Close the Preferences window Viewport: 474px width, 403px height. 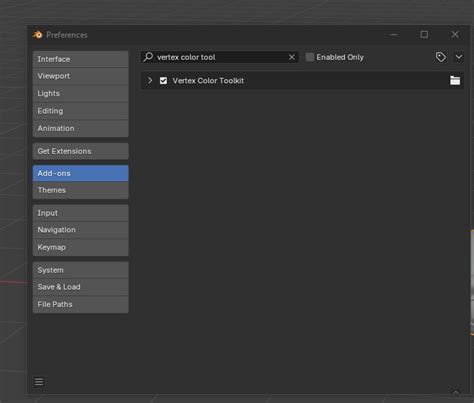click(x=455, y=34)
